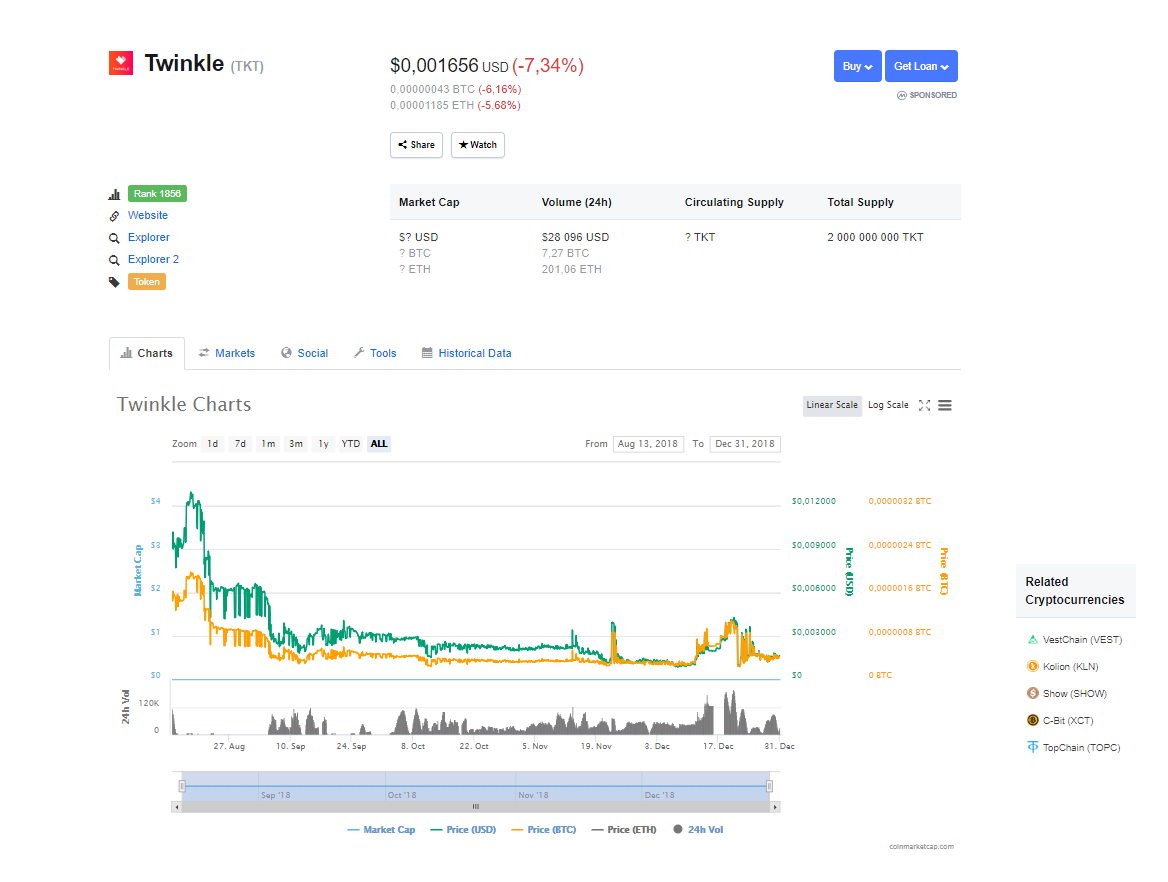Open C-Bit (XCT) related coin
This screenshot has height=882, width=1168.
pos(1067,720)
